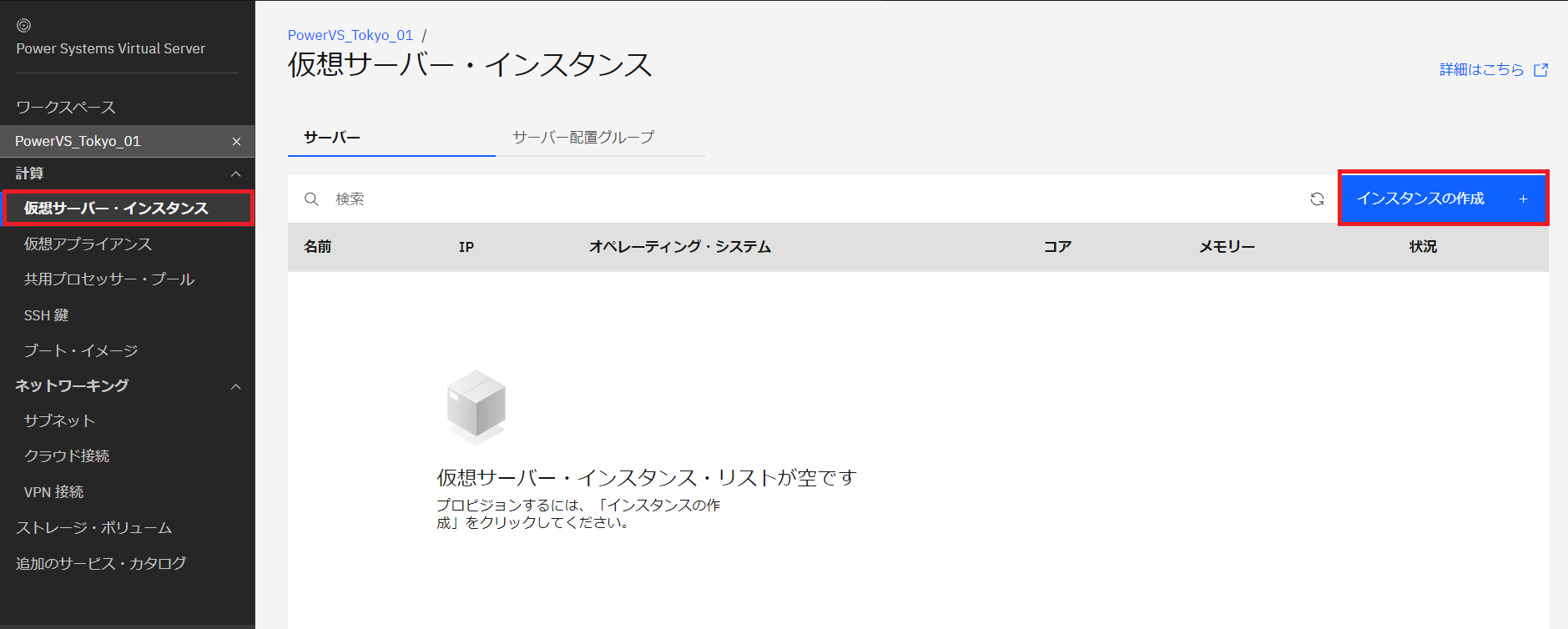The height and width of the screenshot is (629, 1568).
Task: Click the PowerVS_Tokyo_01 breadcrumb link
Action: [350, 35]
